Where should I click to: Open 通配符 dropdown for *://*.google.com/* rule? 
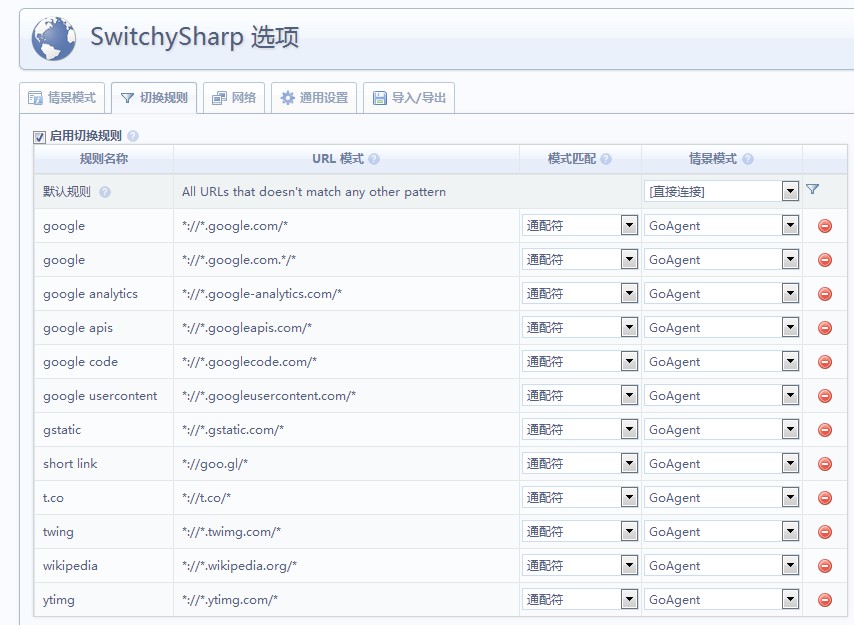coord(580,225)
